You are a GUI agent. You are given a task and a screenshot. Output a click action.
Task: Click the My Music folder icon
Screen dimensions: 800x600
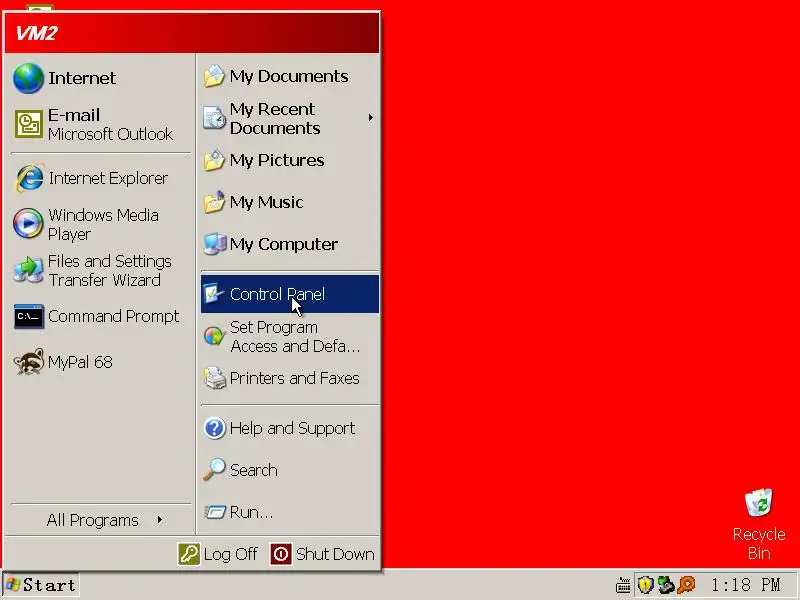click(x=214, y=202)
